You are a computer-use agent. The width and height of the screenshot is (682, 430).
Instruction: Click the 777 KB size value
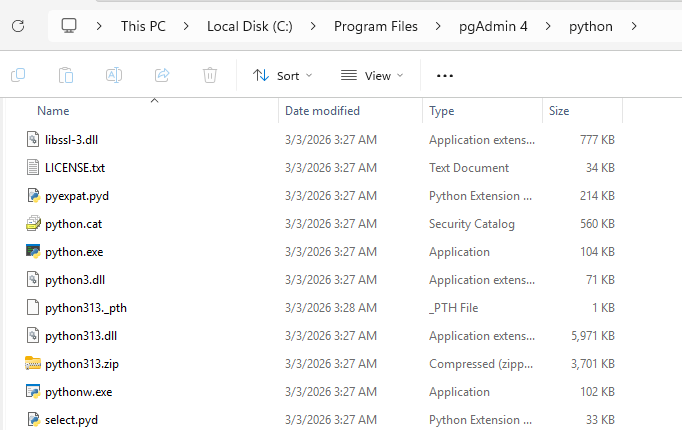click(597, 140)
